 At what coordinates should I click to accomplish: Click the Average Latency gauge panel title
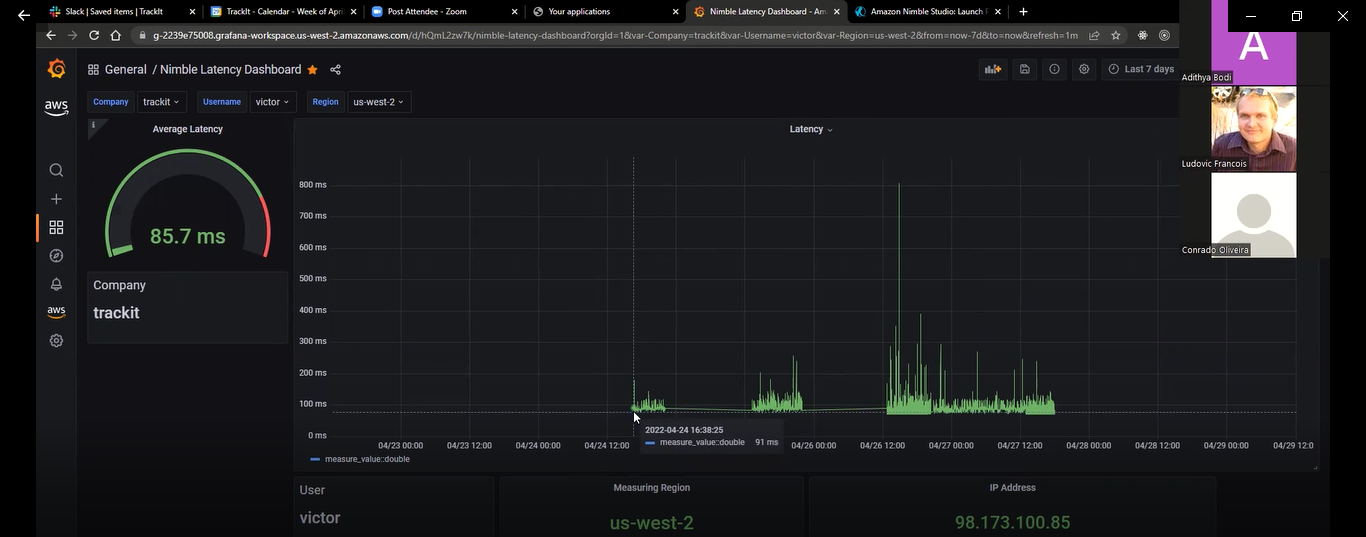point(187,129)
